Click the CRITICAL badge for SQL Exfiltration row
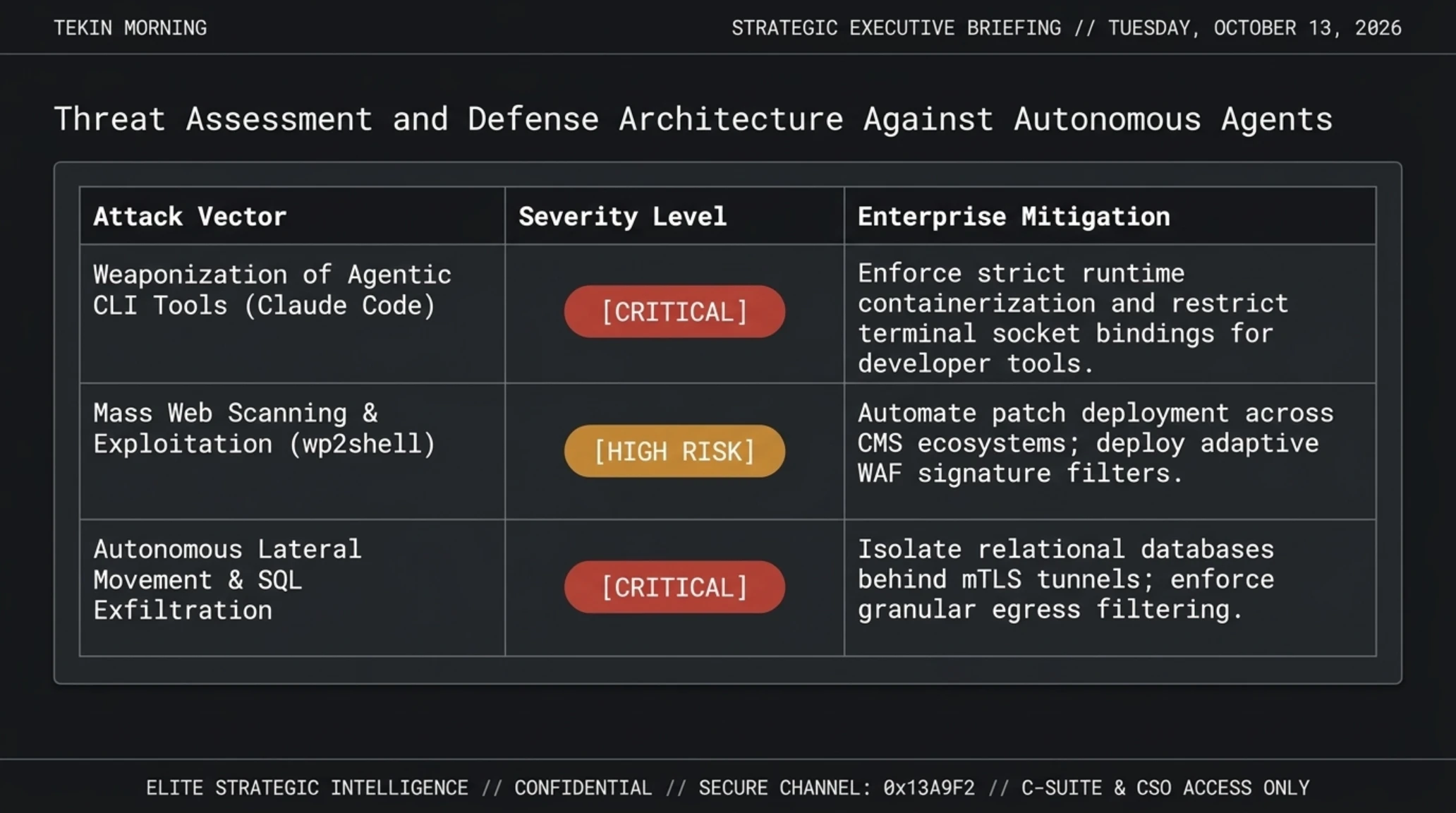The image size is (1456, 813). tap(674, 587)
